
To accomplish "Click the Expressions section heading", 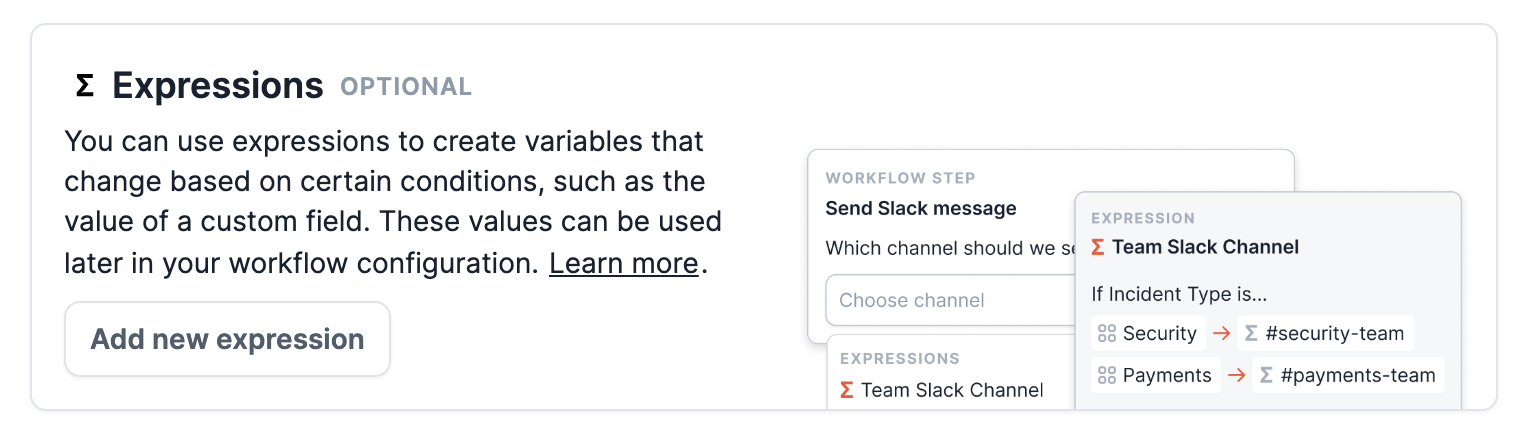I will point(218,86).
